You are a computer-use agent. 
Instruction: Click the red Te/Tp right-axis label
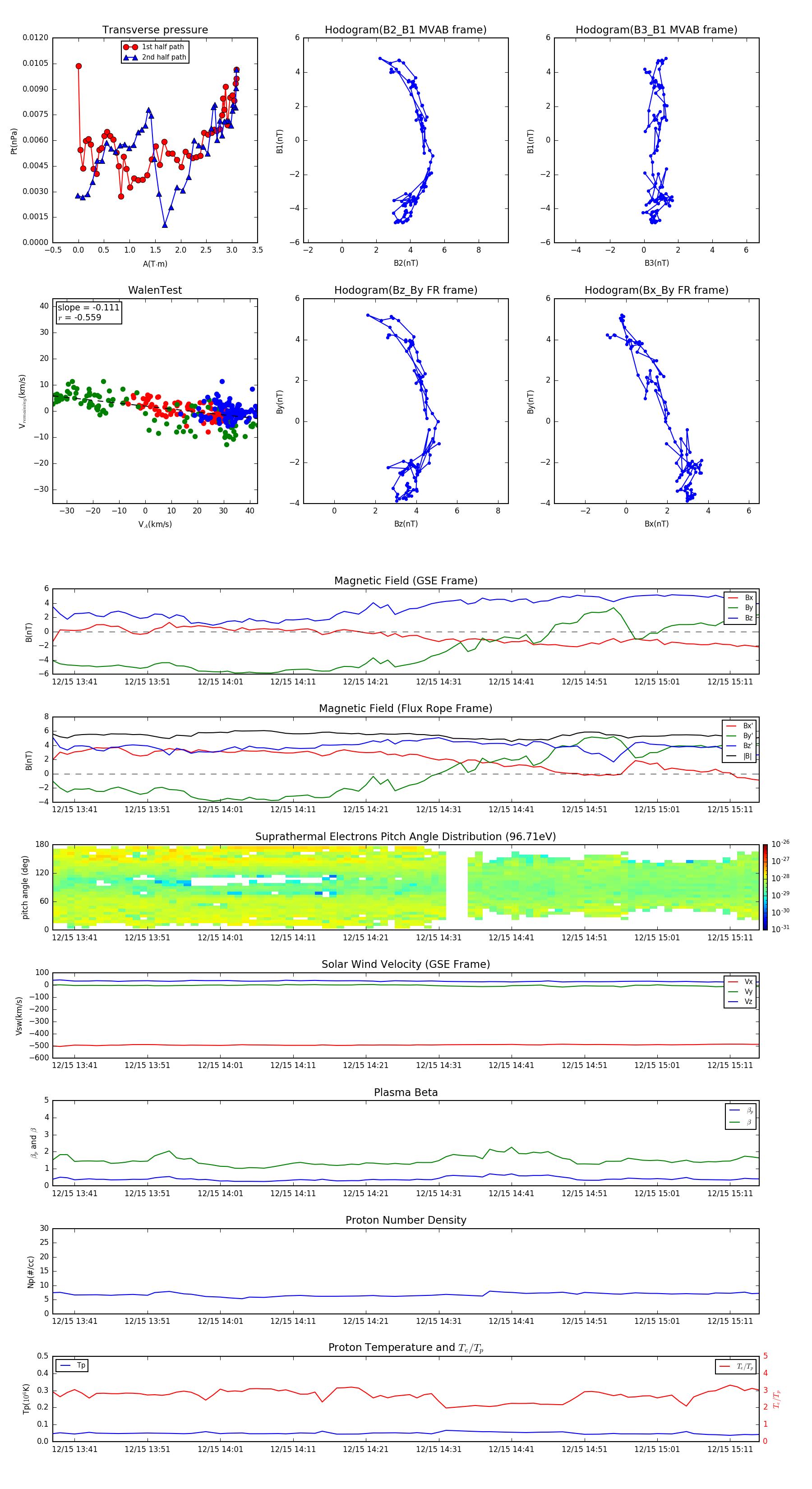tap(777, 1399)
